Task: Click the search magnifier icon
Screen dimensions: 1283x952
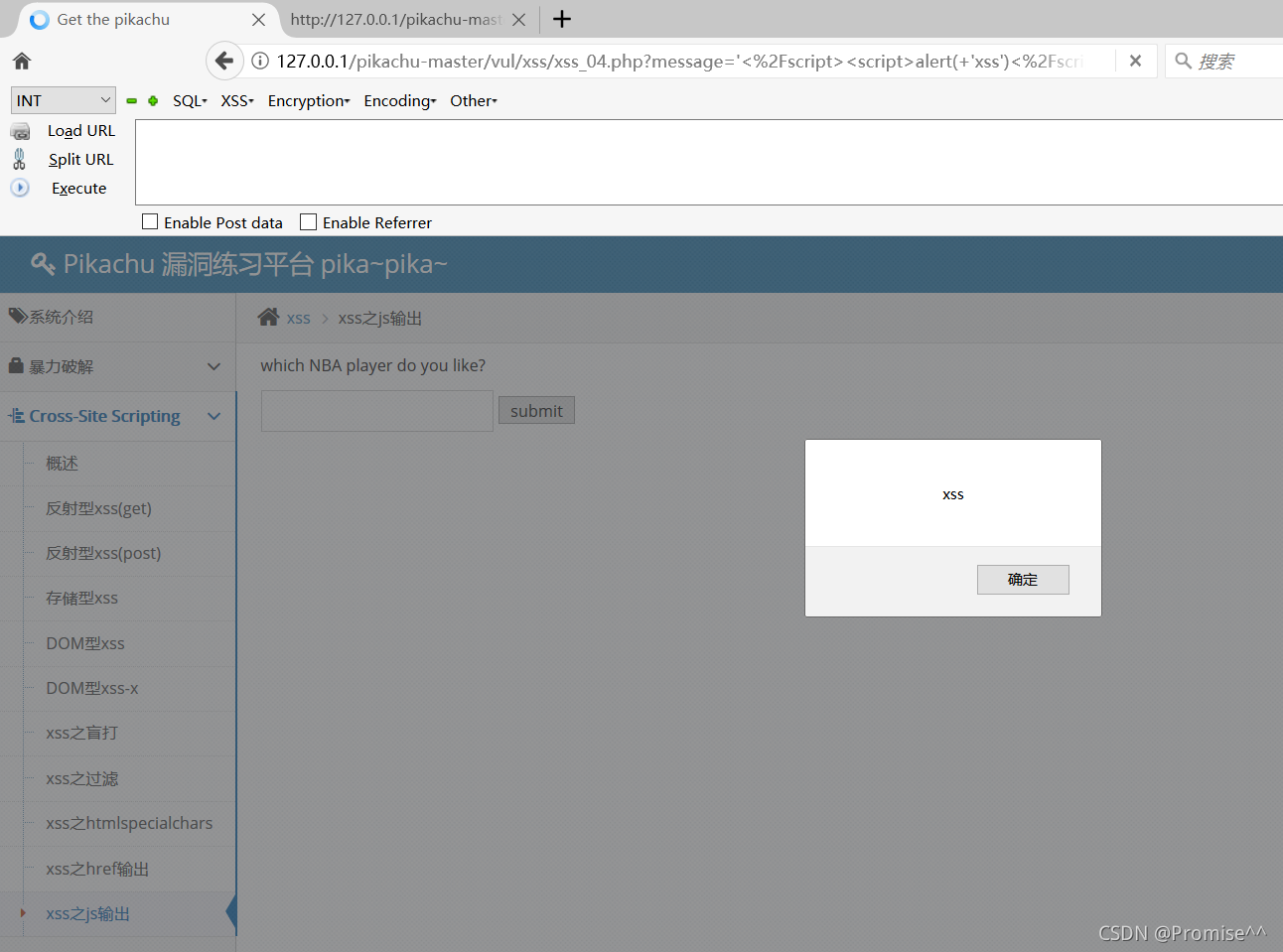Action: click(1183, 62)
